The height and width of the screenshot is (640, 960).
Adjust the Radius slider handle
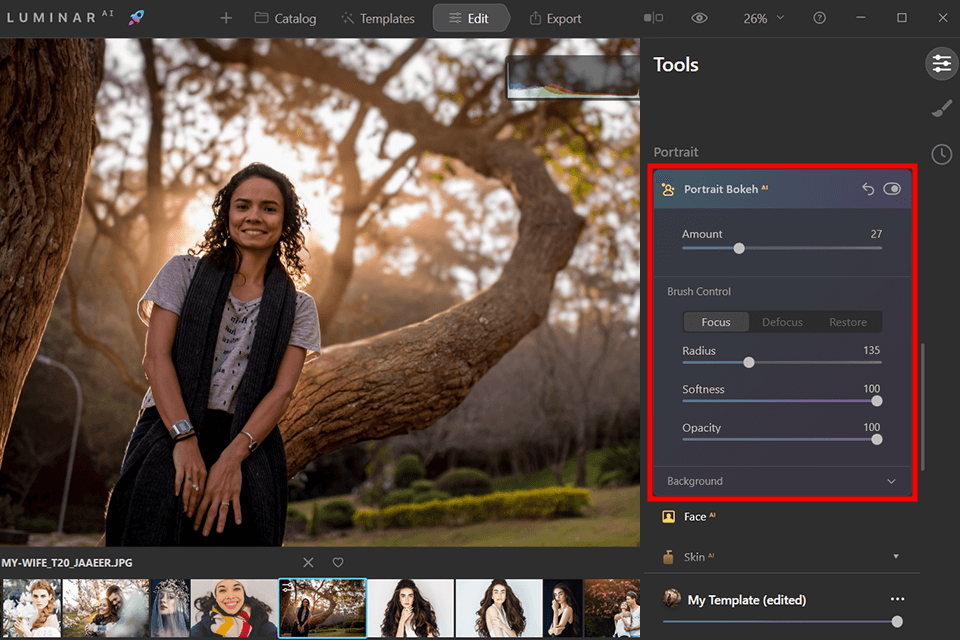point(749,363)
